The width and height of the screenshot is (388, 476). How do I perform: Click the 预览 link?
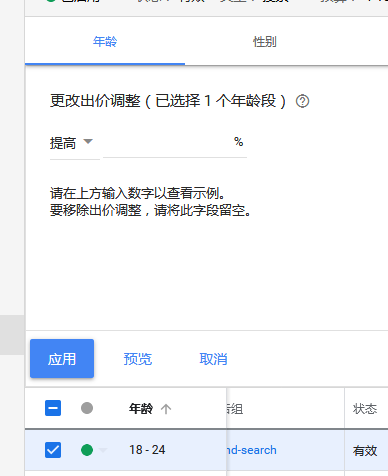pyautogui.click(x=138, y=359)
